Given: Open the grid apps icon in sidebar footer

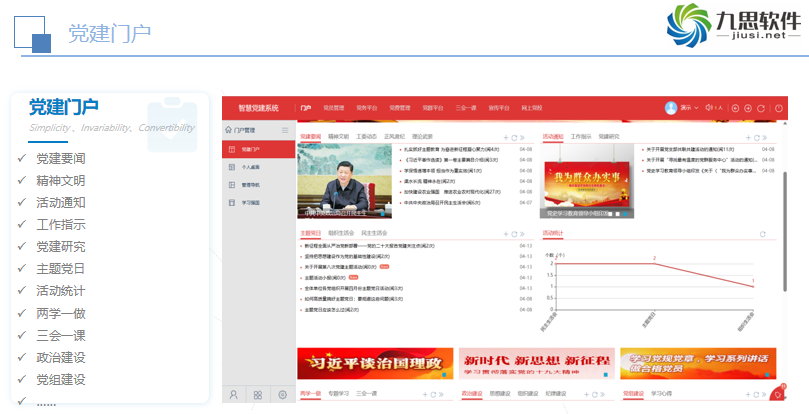Looking at the screenshot, I should pyautogui.click(x=258, y=395).
